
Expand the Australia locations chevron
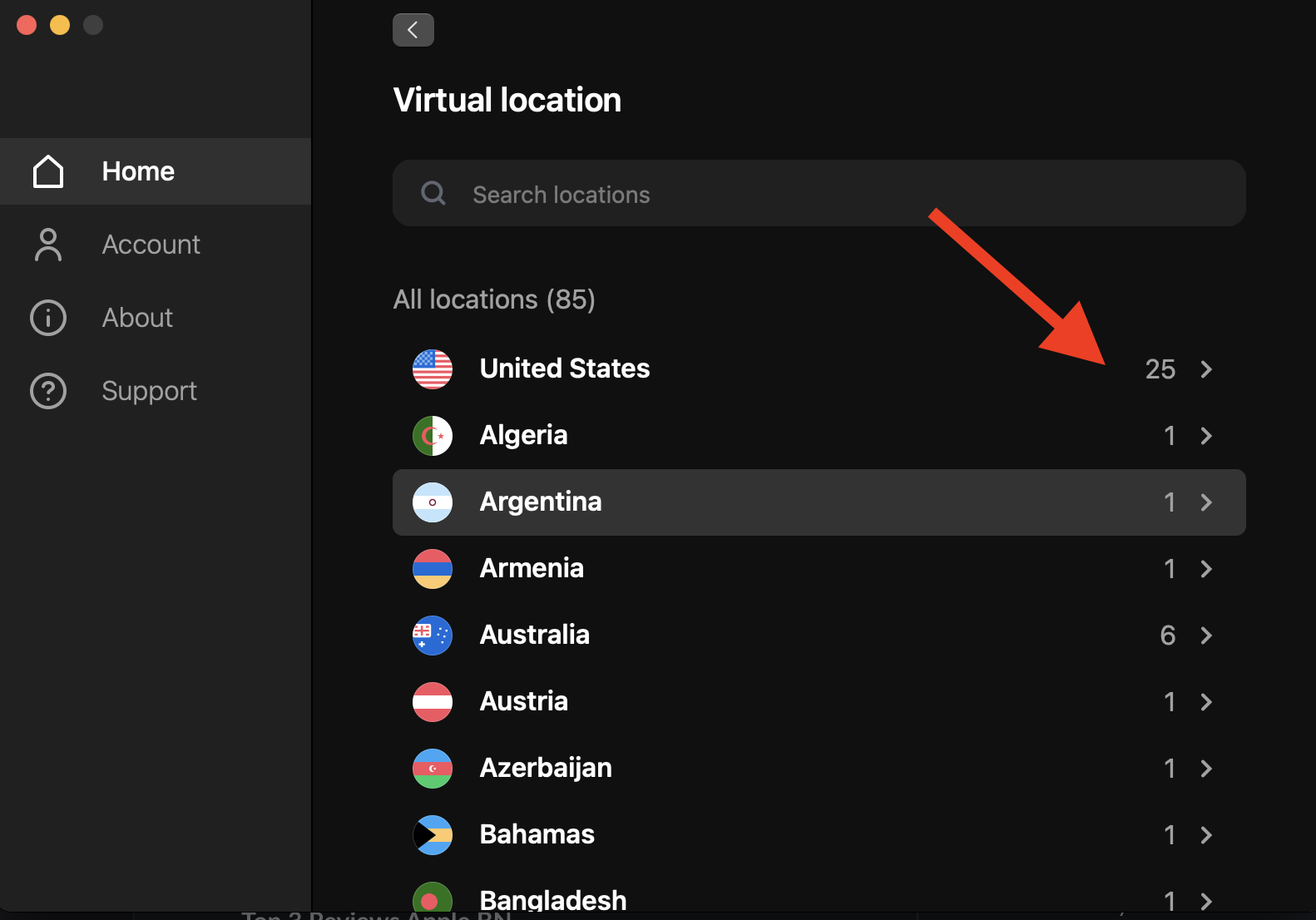[x=1206, y=636]
